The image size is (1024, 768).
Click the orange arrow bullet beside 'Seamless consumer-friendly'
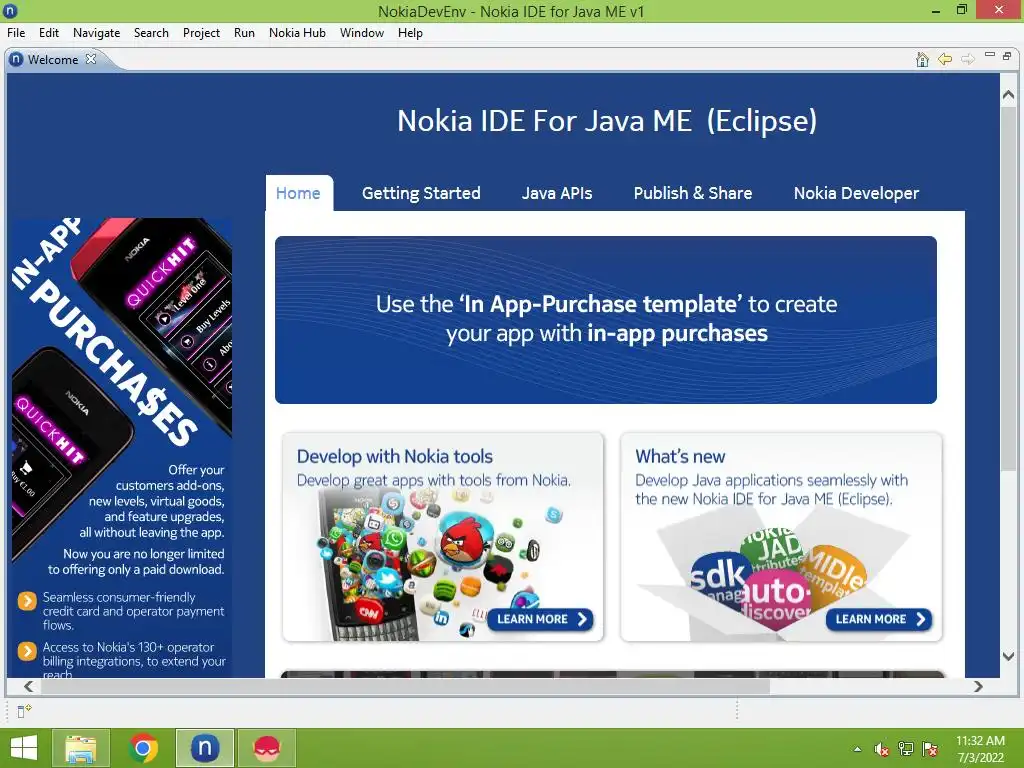pos(27,601)
